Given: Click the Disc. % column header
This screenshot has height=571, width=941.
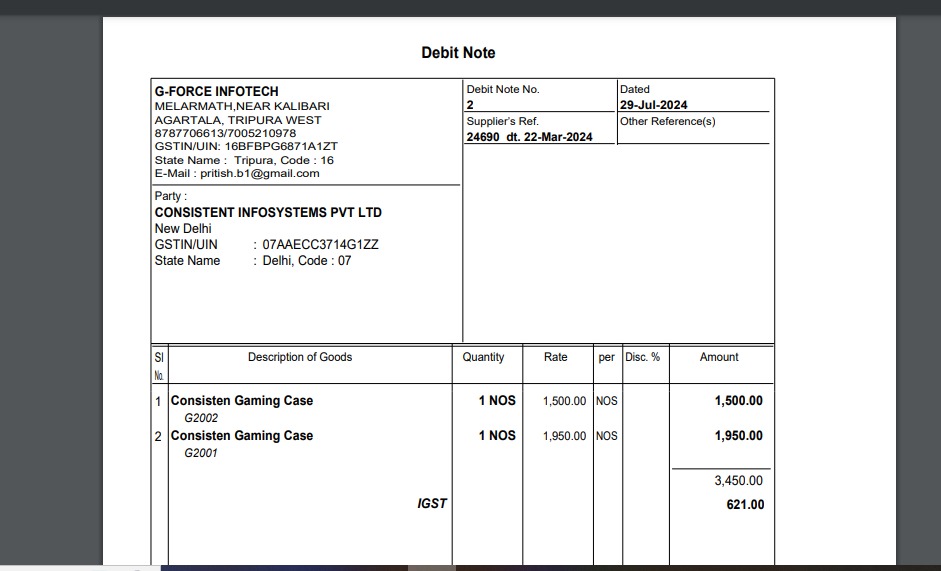Looking at the screenshot, I should 642,357.
